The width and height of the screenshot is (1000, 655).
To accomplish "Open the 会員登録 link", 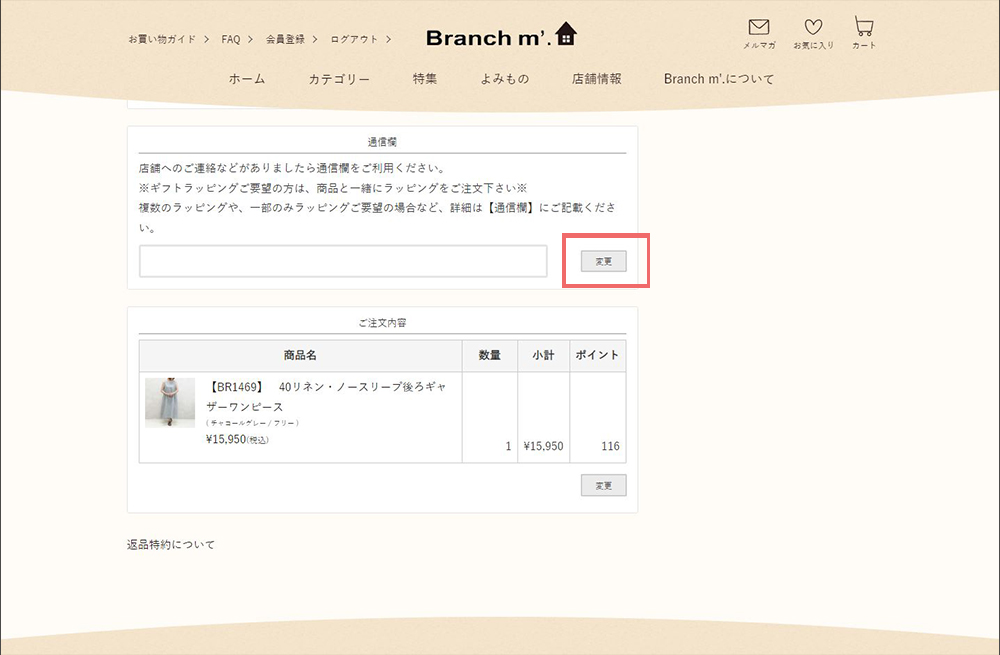I will [285, 40].
